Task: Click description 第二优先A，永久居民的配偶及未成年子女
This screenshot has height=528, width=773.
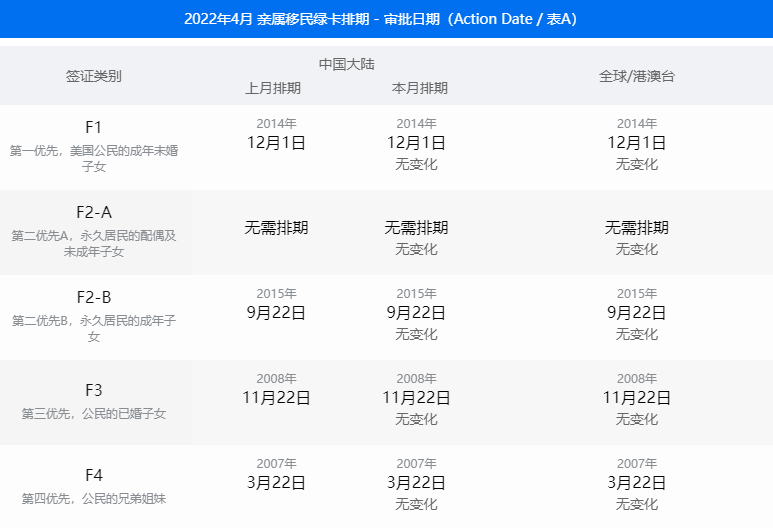Action: pos(94,244)
